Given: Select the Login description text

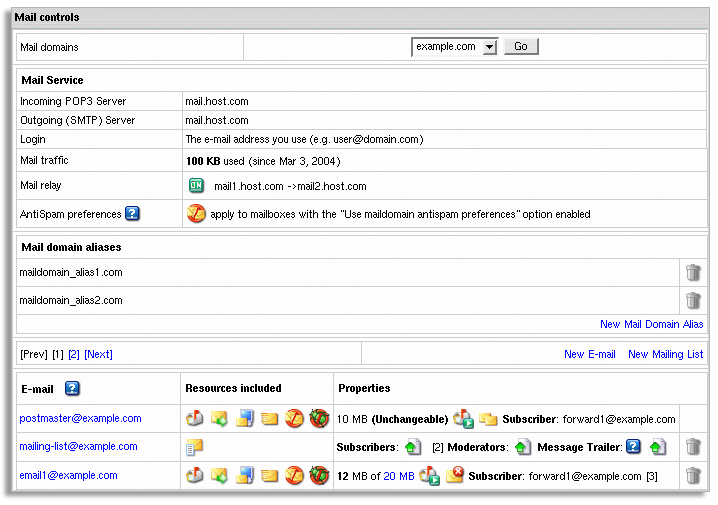Looking at the screenshot, I should (x=304, y=139).
